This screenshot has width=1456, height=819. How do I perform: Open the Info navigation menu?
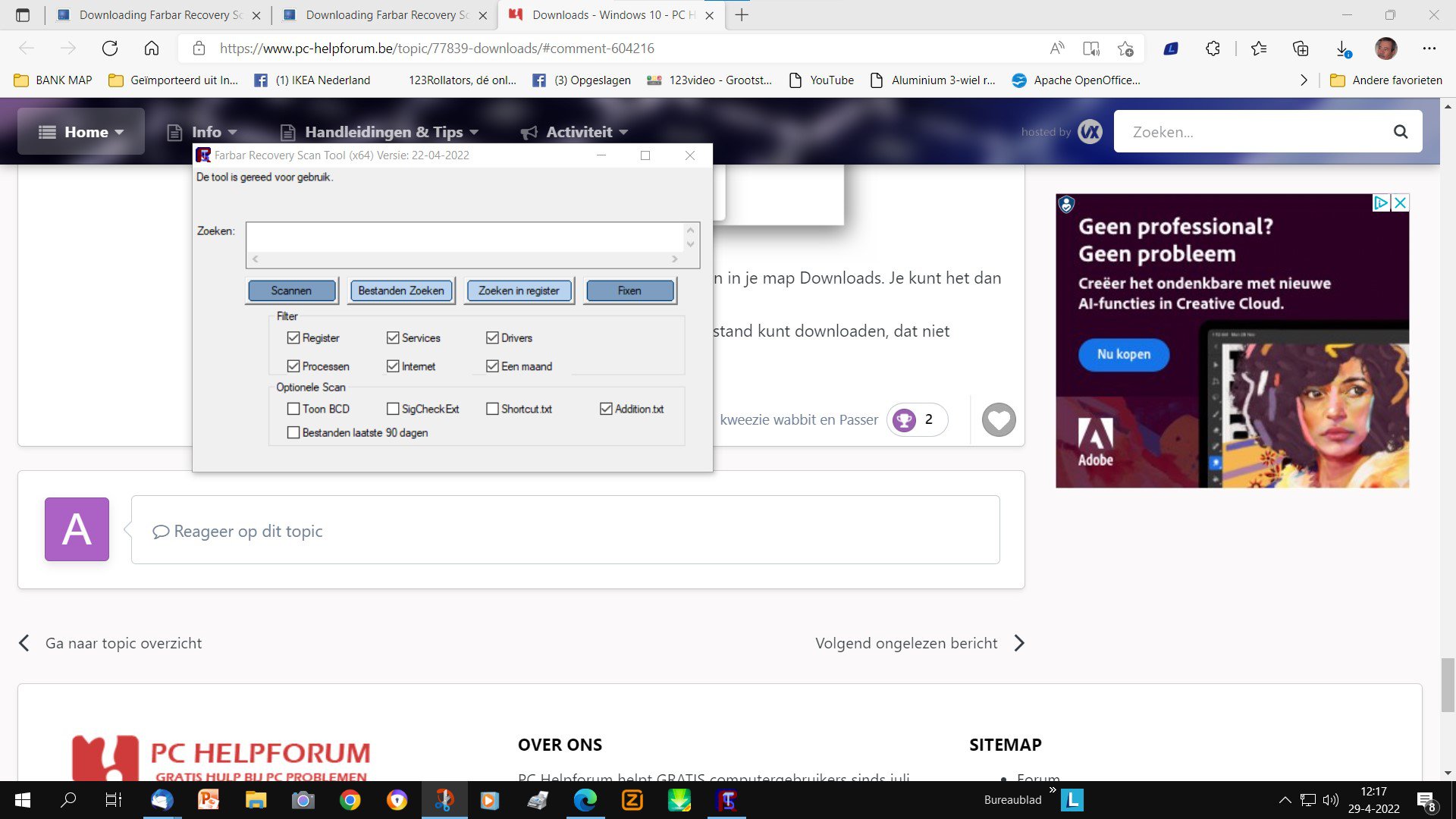202,132
